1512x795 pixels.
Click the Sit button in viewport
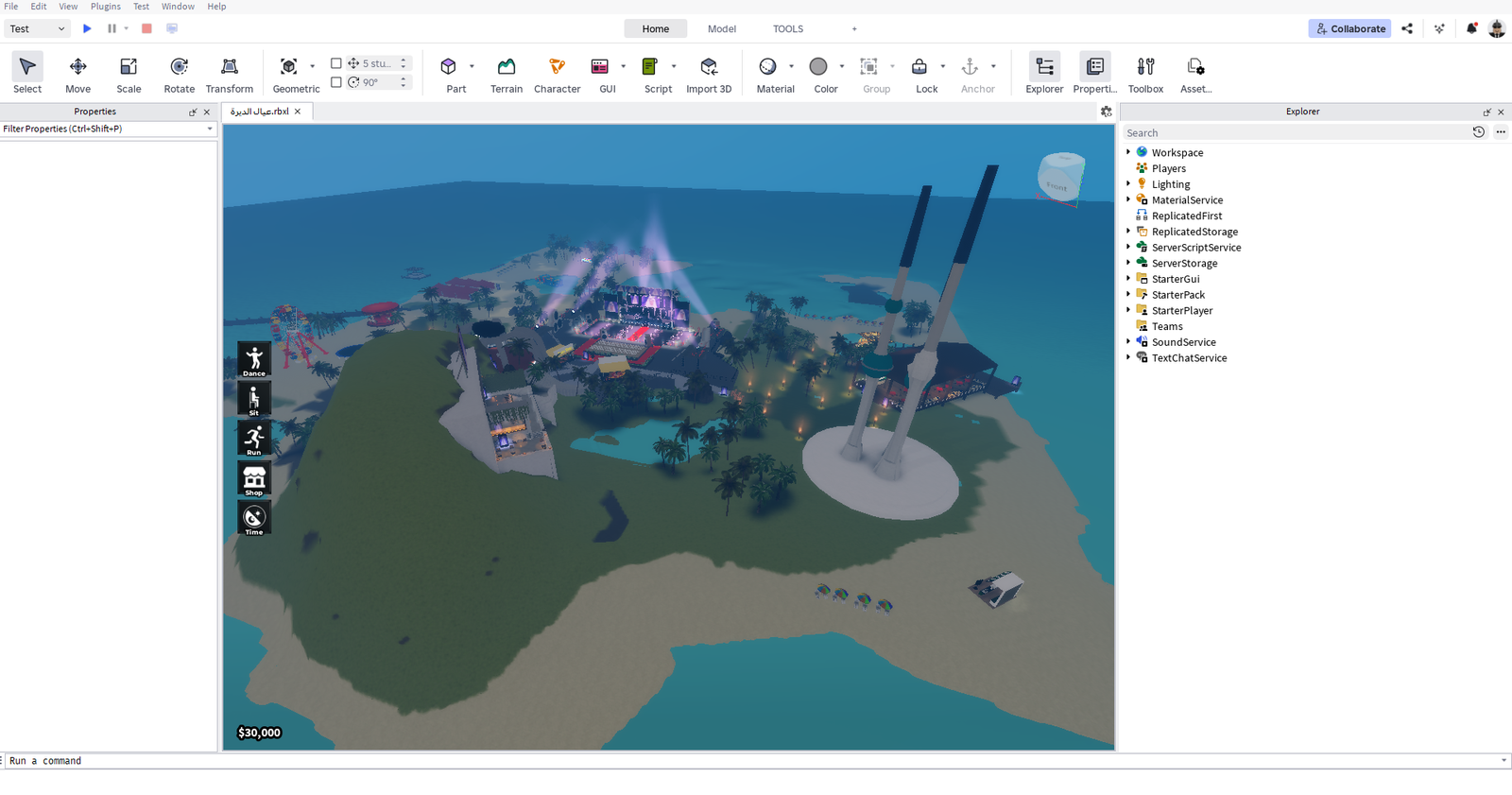[254, 400]
